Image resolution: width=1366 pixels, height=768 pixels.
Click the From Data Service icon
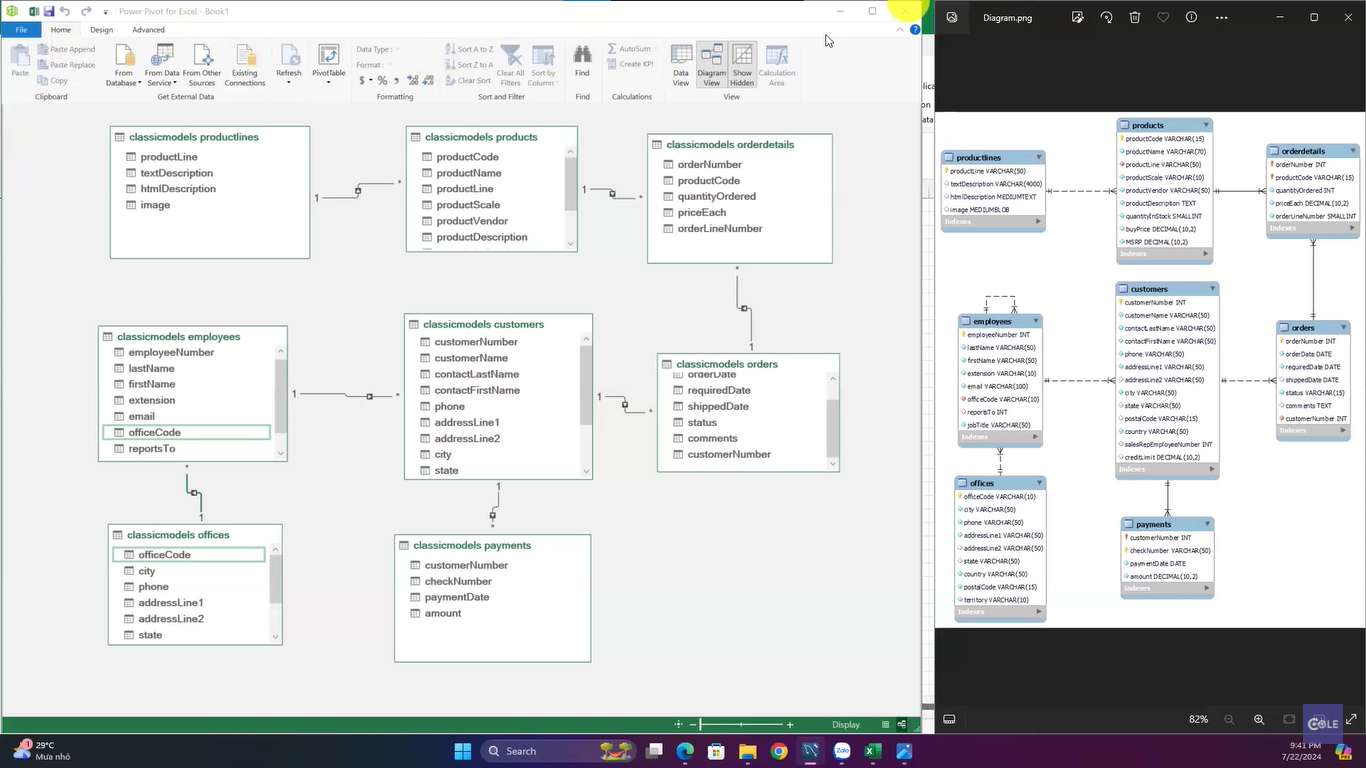pyautogui.click(x=161, y=55)
